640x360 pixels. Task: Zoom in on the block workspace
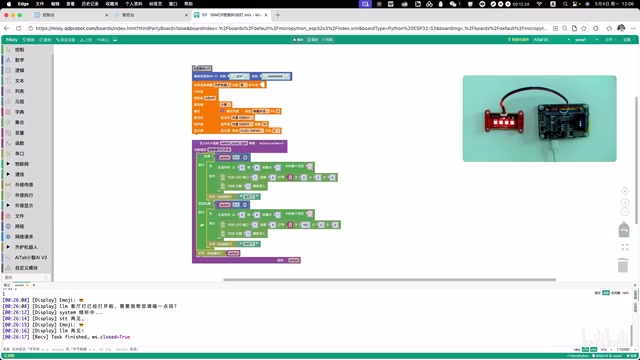point(625,202)
